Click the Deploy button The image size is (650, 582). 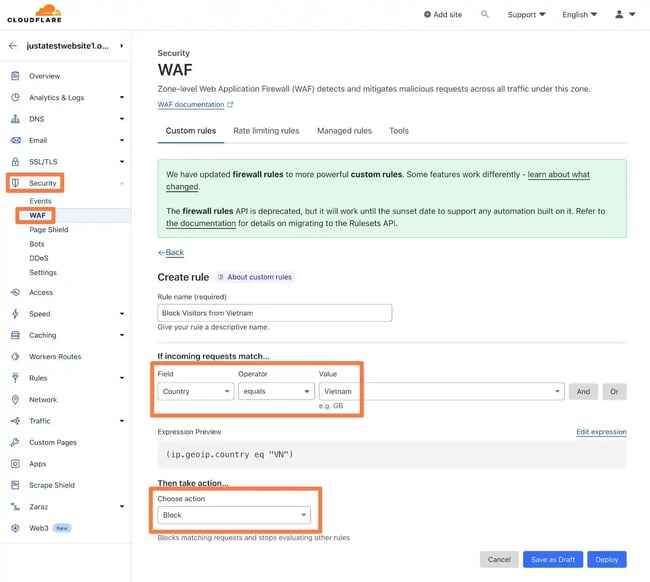[x=607, y=560]
